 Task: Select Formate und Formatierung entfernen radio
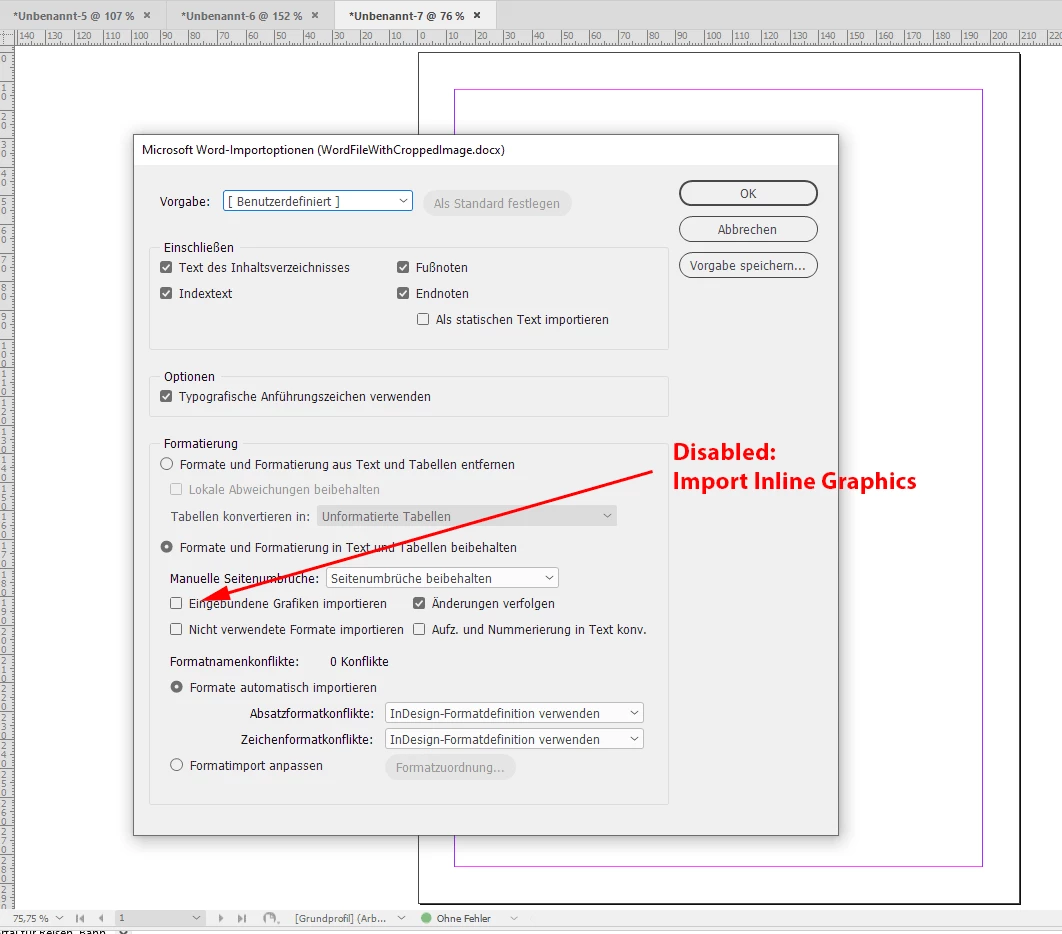point(167,464)
